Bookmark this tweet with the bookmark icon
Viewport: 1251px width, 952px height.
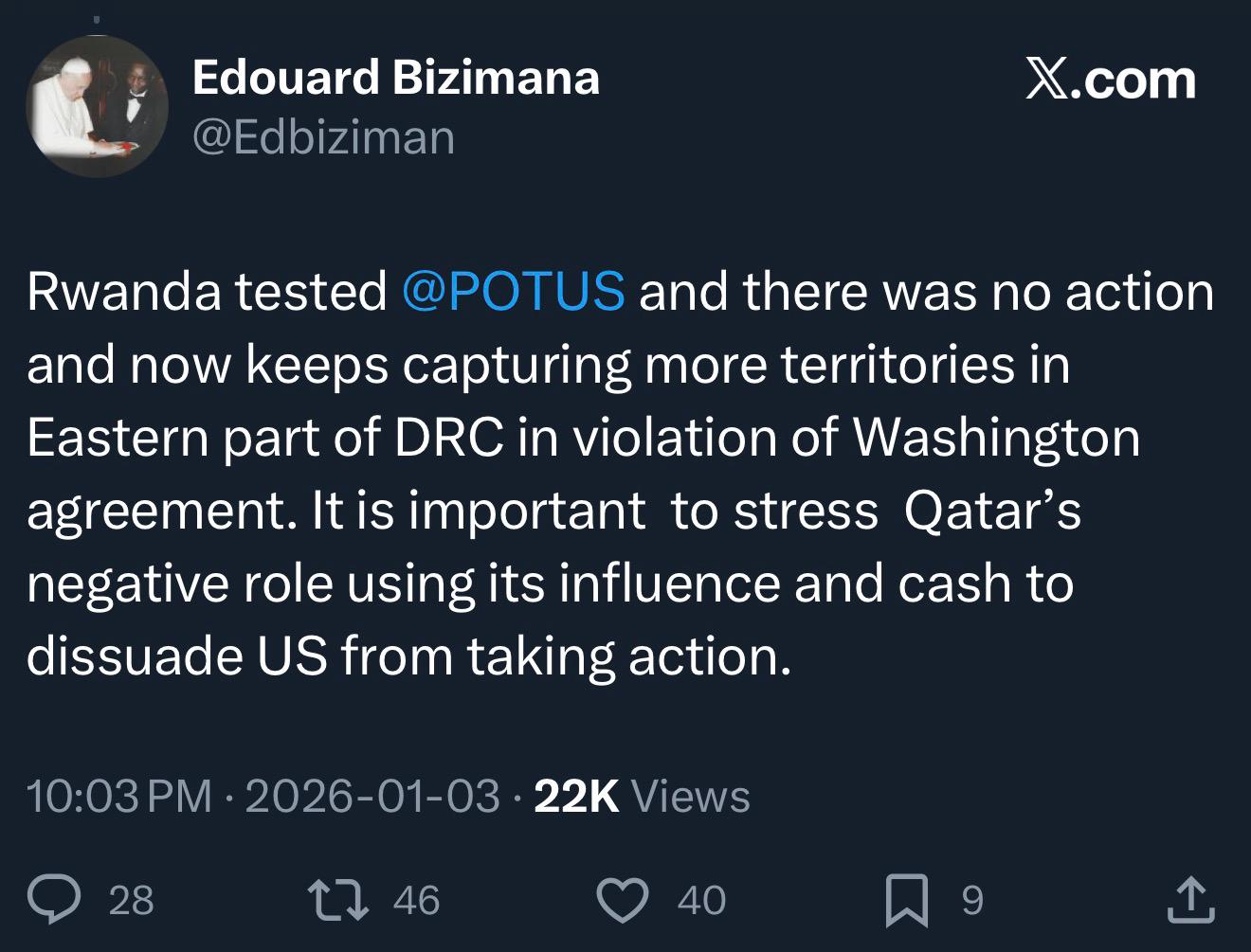[x=906, y=900]
